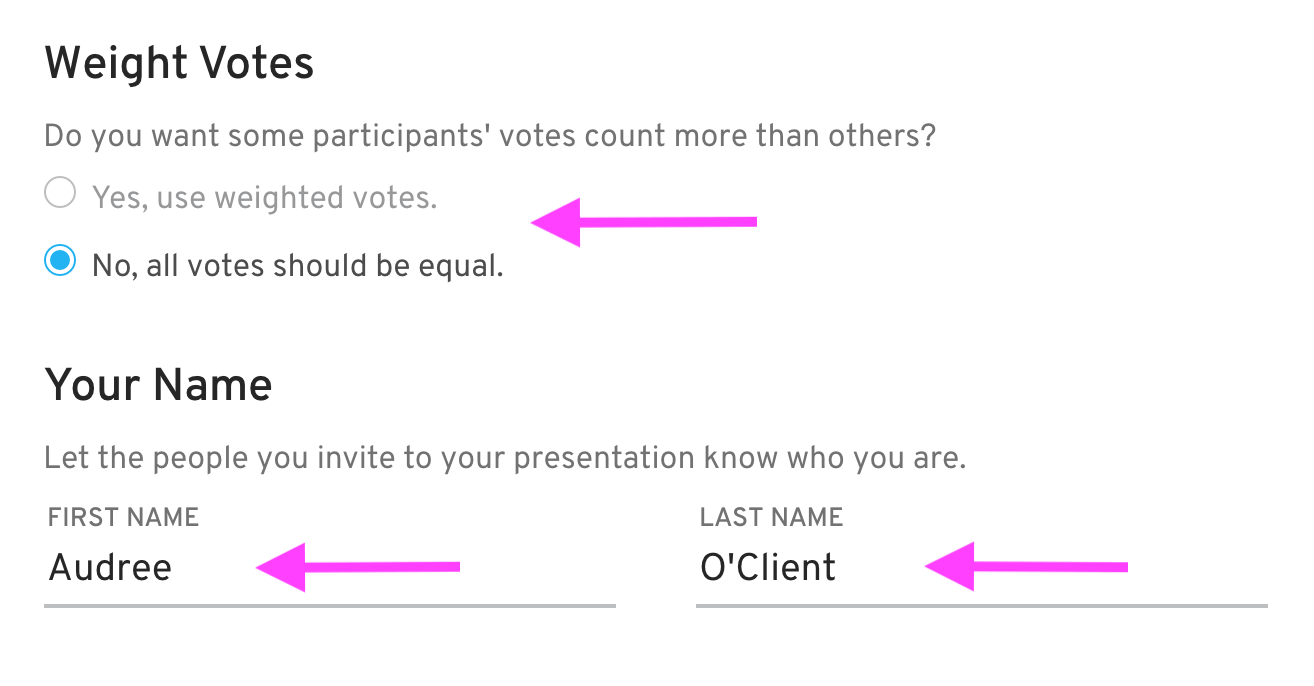Click the 'Weight Votes' section heading
This screenshot has width=1314, height=686.
[178, 63]
